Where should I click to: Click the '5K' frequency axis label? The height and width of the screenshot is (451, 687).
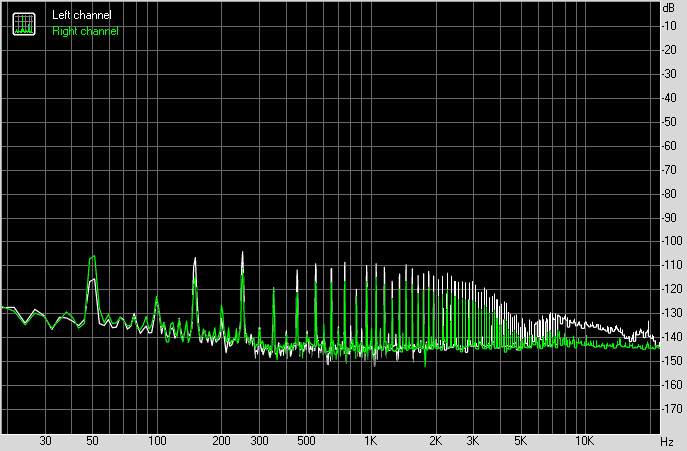(520, 441)
